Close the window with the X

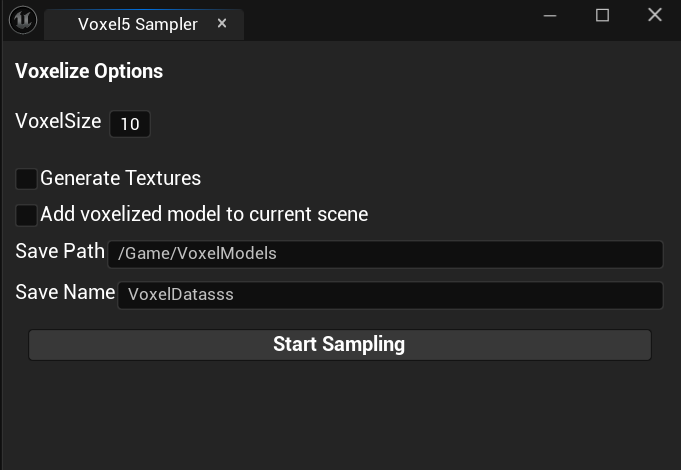click(x=655, y=15)
